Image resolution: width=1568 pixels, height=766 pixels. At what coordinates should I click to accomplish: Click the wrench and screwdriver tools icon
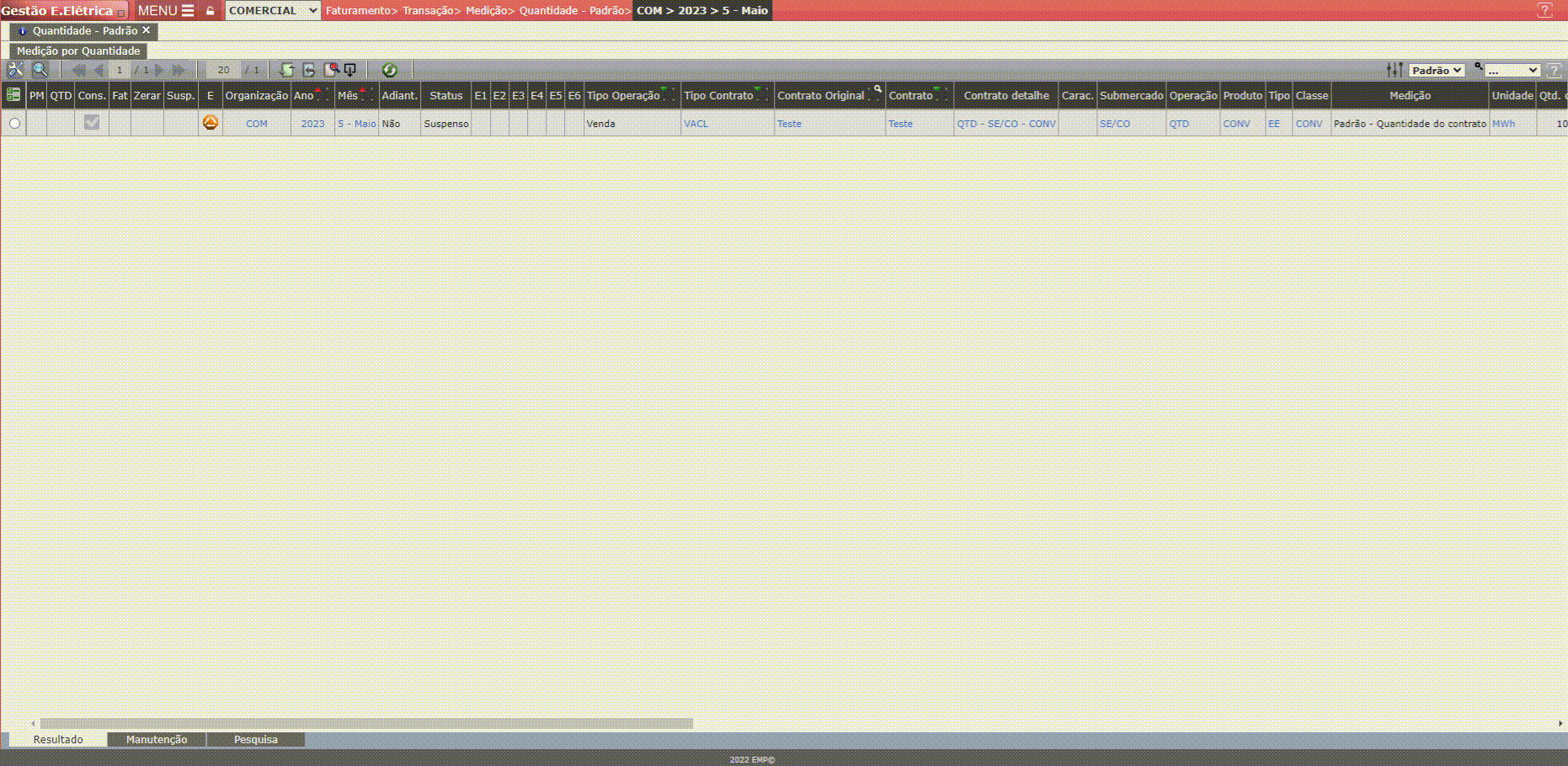point(15,70)
